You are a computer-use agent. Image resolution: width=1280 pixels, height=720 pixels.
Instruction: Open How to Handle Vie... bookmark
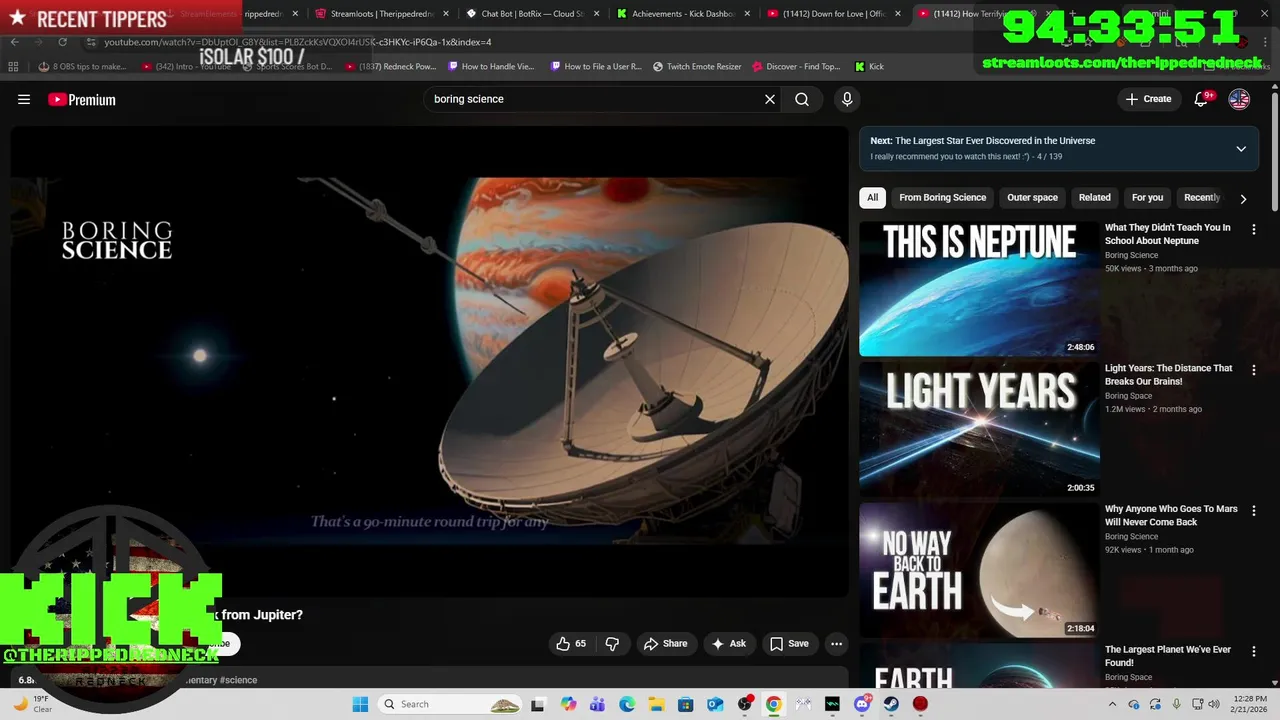click(x=491, y=67)
